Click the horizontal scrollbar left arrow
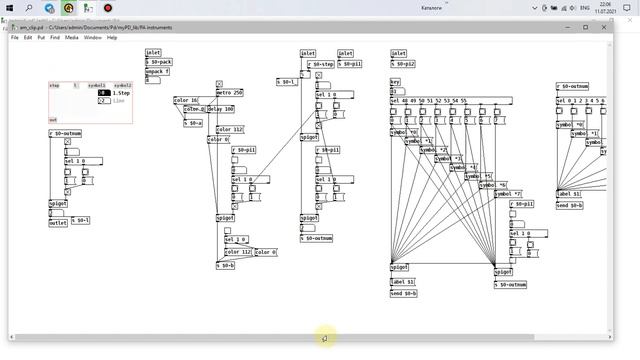 pos(11,337)
